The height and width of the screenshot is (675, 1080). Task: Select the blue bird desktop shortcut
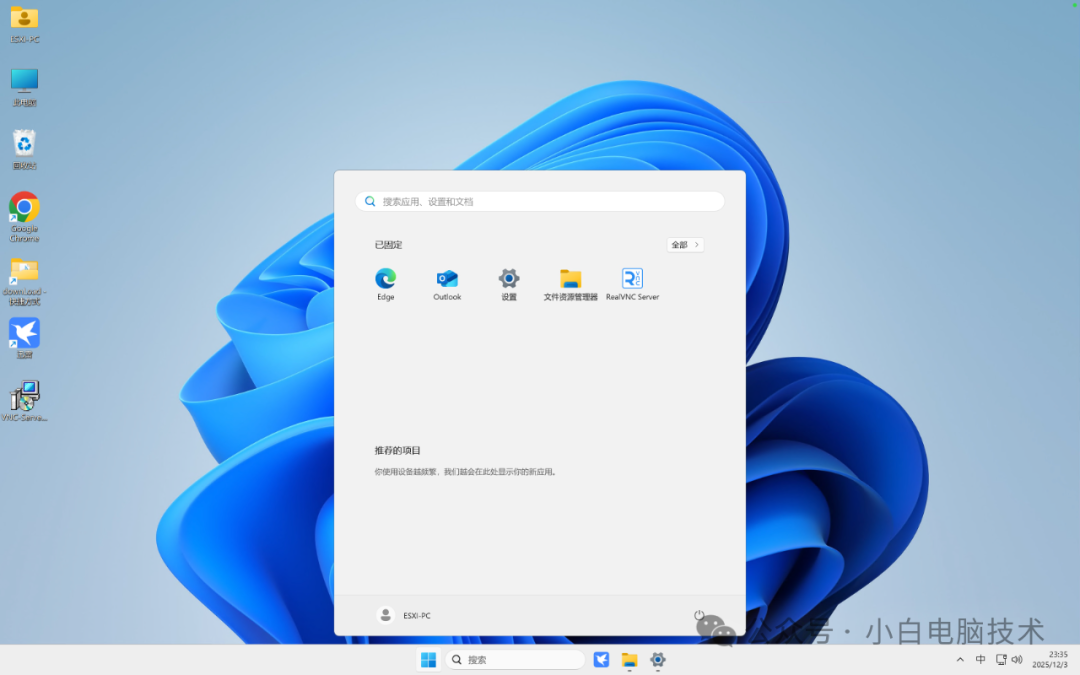[24, 338]
